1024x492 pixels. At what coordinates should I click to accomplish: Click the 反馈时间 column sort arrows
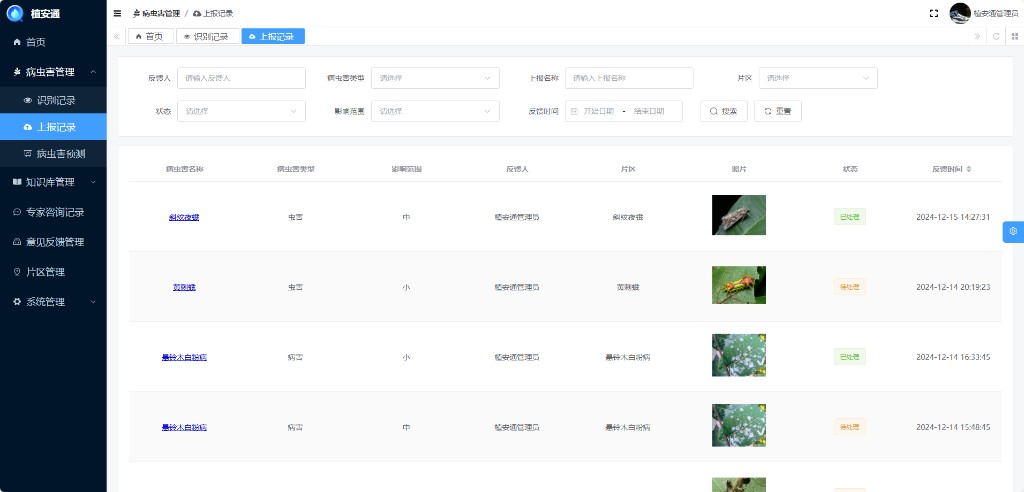pyautogui.click(x=968, y=169)
